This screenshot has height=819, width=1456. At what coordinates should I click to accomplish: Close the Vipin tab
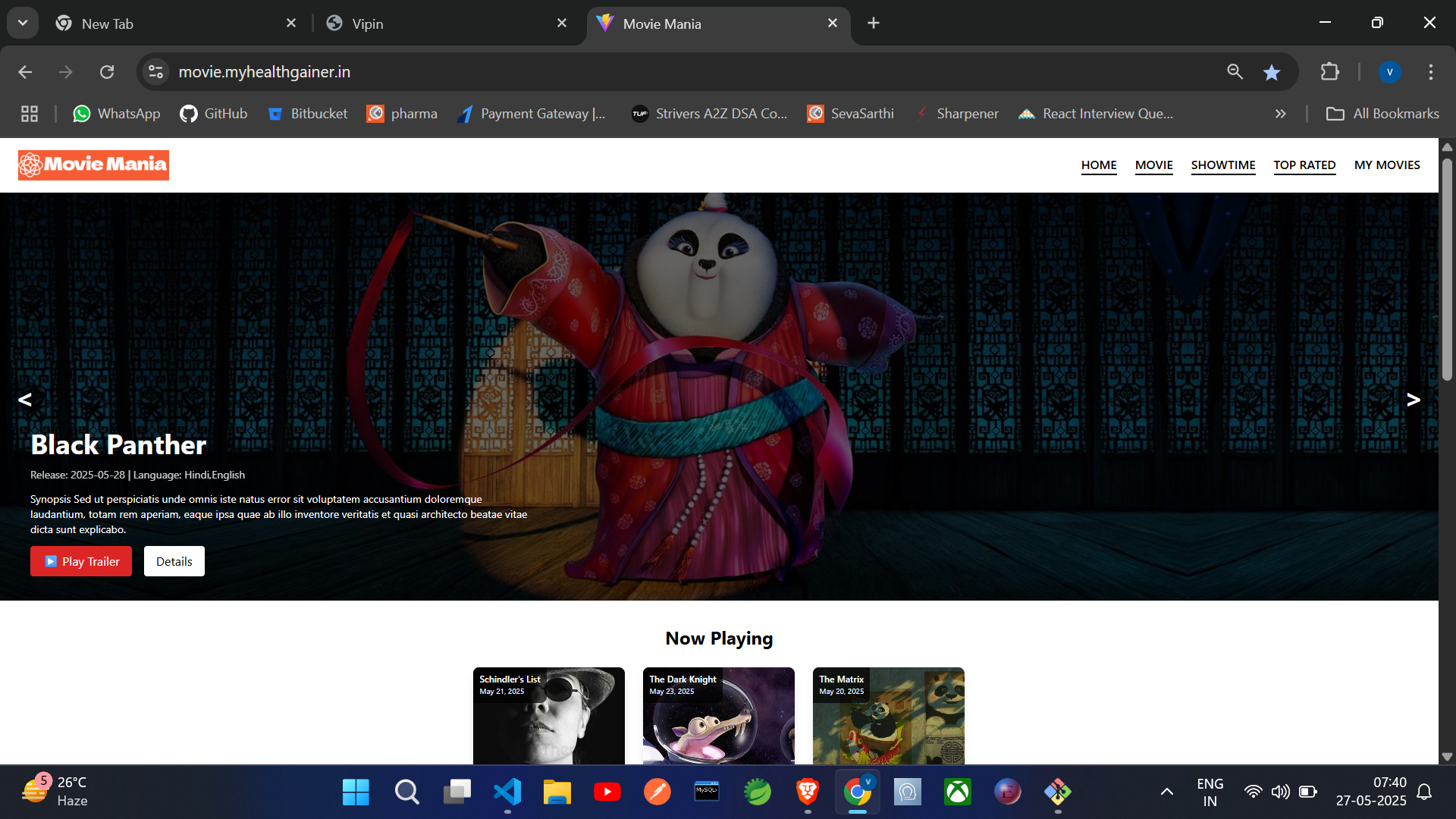point(562,24)
